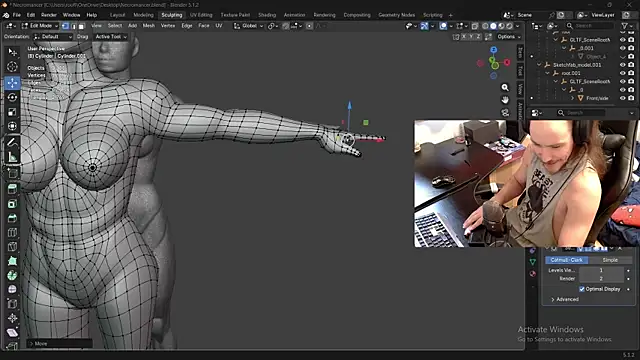Image resolution: width=640 pixels, height=360 pixels.
Task: Open the overlays dropdown arrow
Action: click(x=451, y=26)
